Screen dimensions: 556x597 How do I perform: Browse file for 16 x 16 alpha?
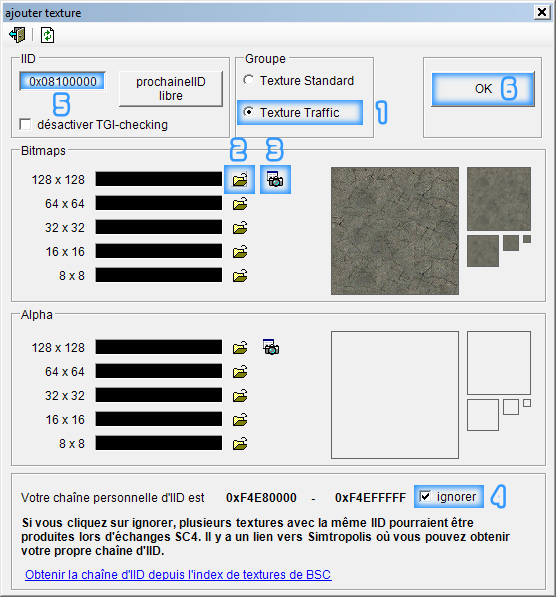(x=240, y=420)
